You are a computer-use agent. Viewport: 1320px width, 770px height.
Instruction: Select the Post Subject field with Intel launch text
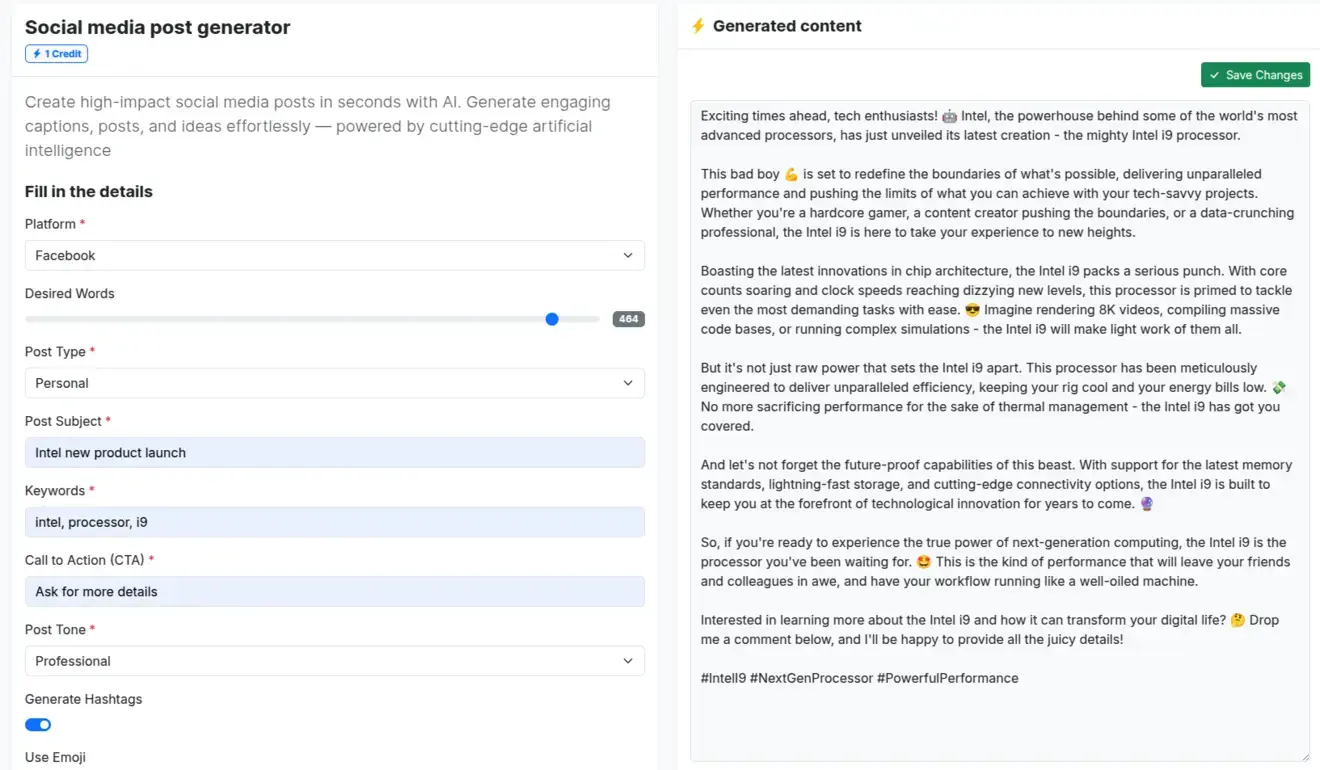[x=334, y=452]
